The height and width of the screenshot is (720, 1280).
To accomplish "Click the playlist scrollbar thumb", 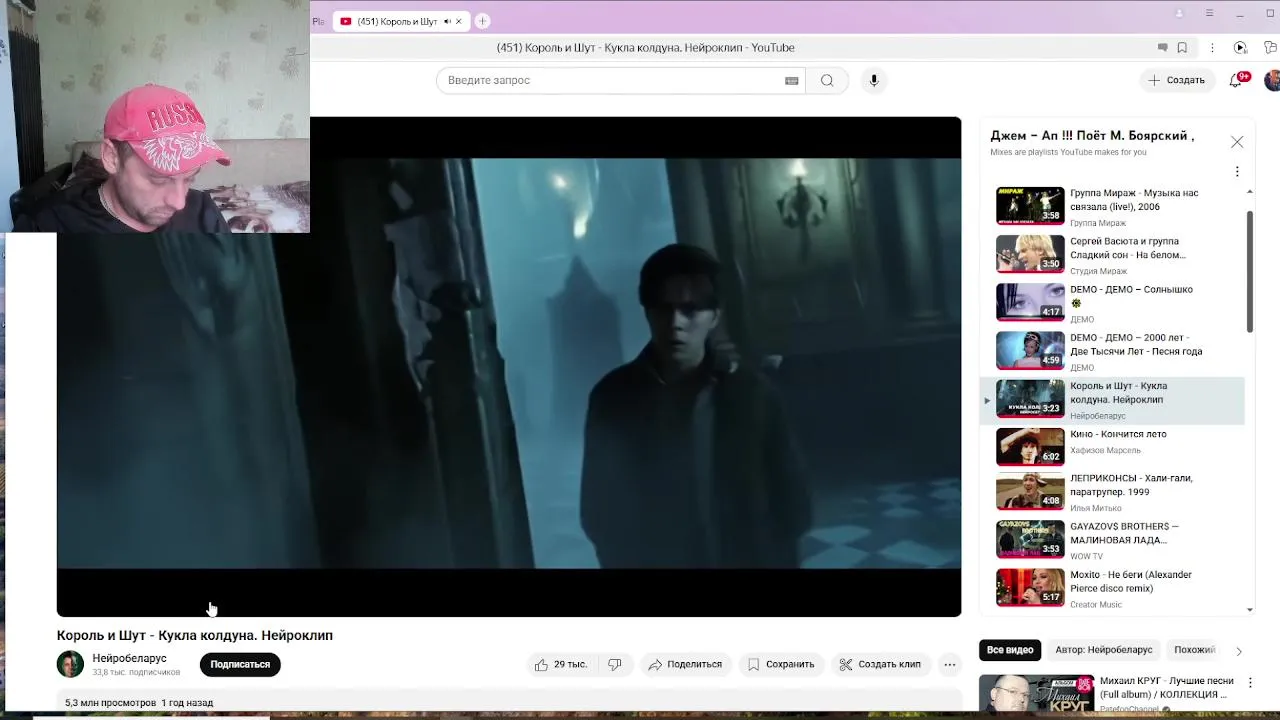I will pyautogui.click(x=1250, y=271).
